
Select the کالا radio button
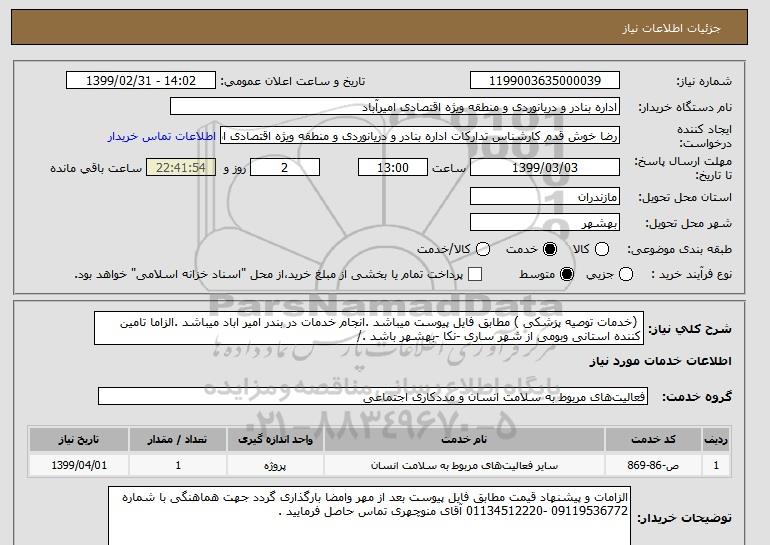click(x=602, y=249)
